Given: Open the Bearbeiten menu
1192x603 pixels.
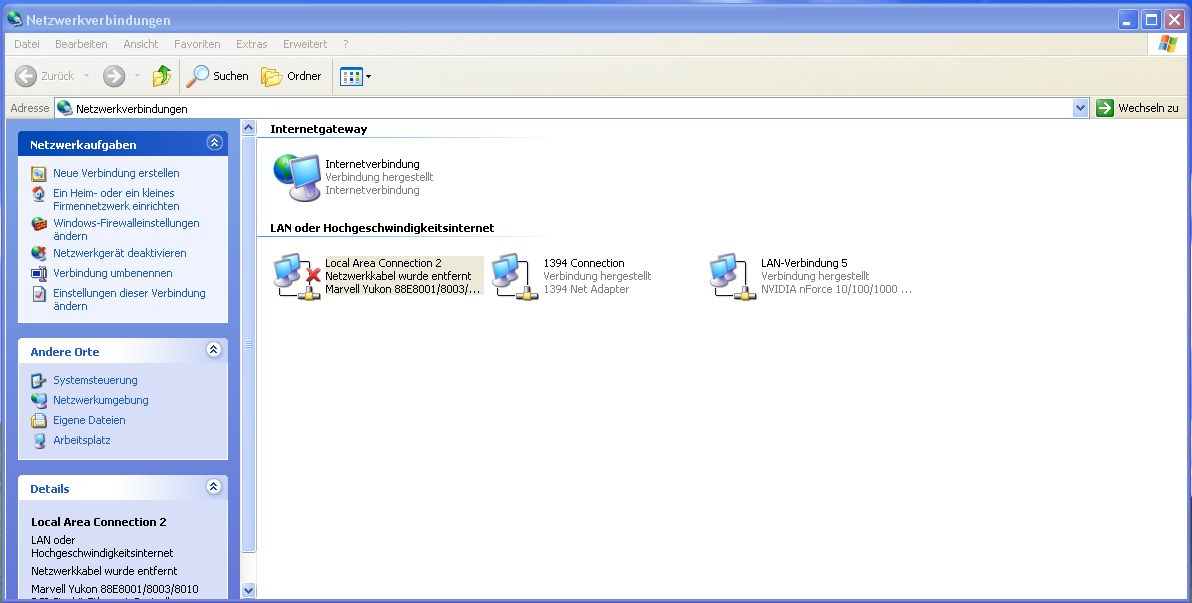Looking at the screenshot, I should click(81, 44).
